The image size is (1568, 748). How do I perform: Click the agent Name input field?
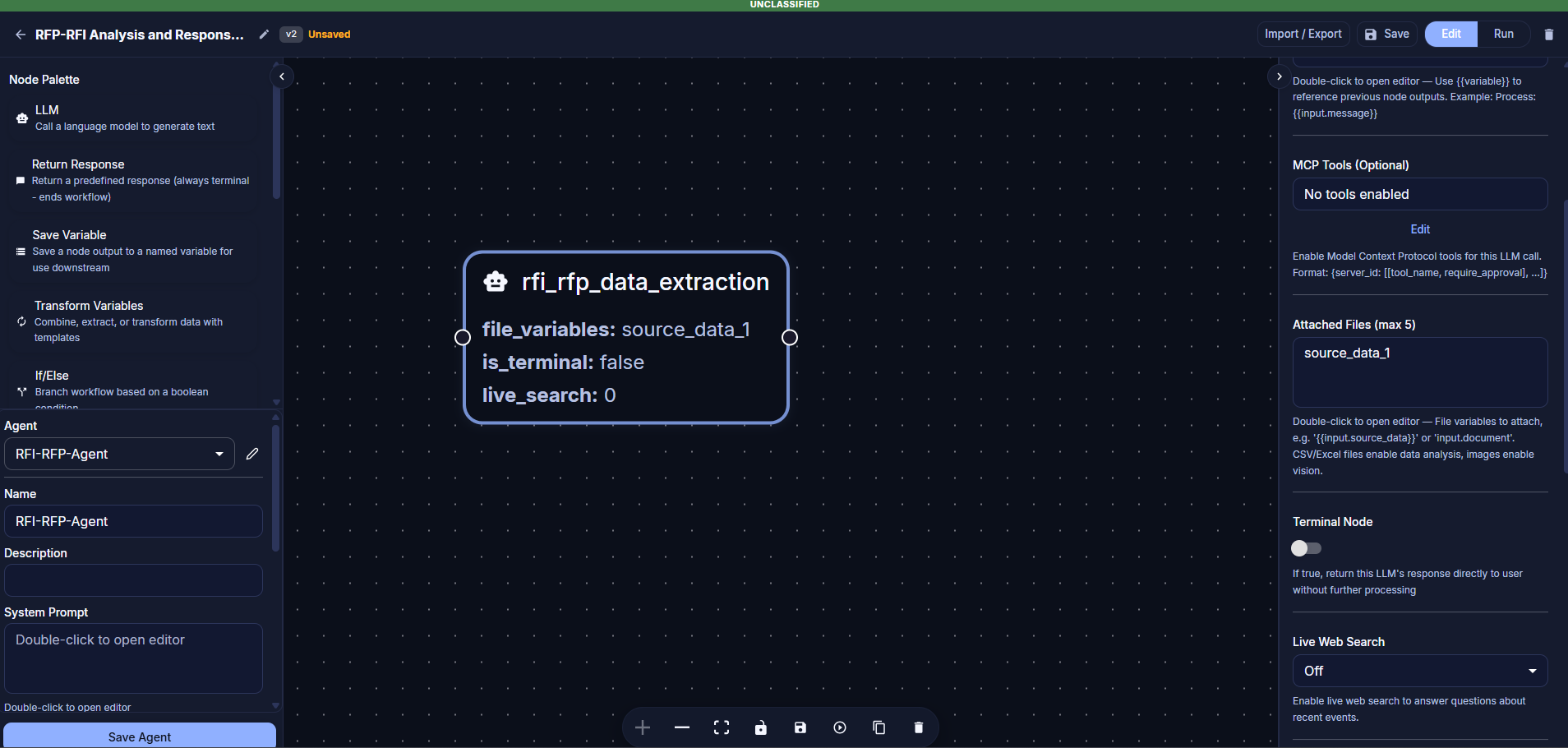(x=133, y=521)
